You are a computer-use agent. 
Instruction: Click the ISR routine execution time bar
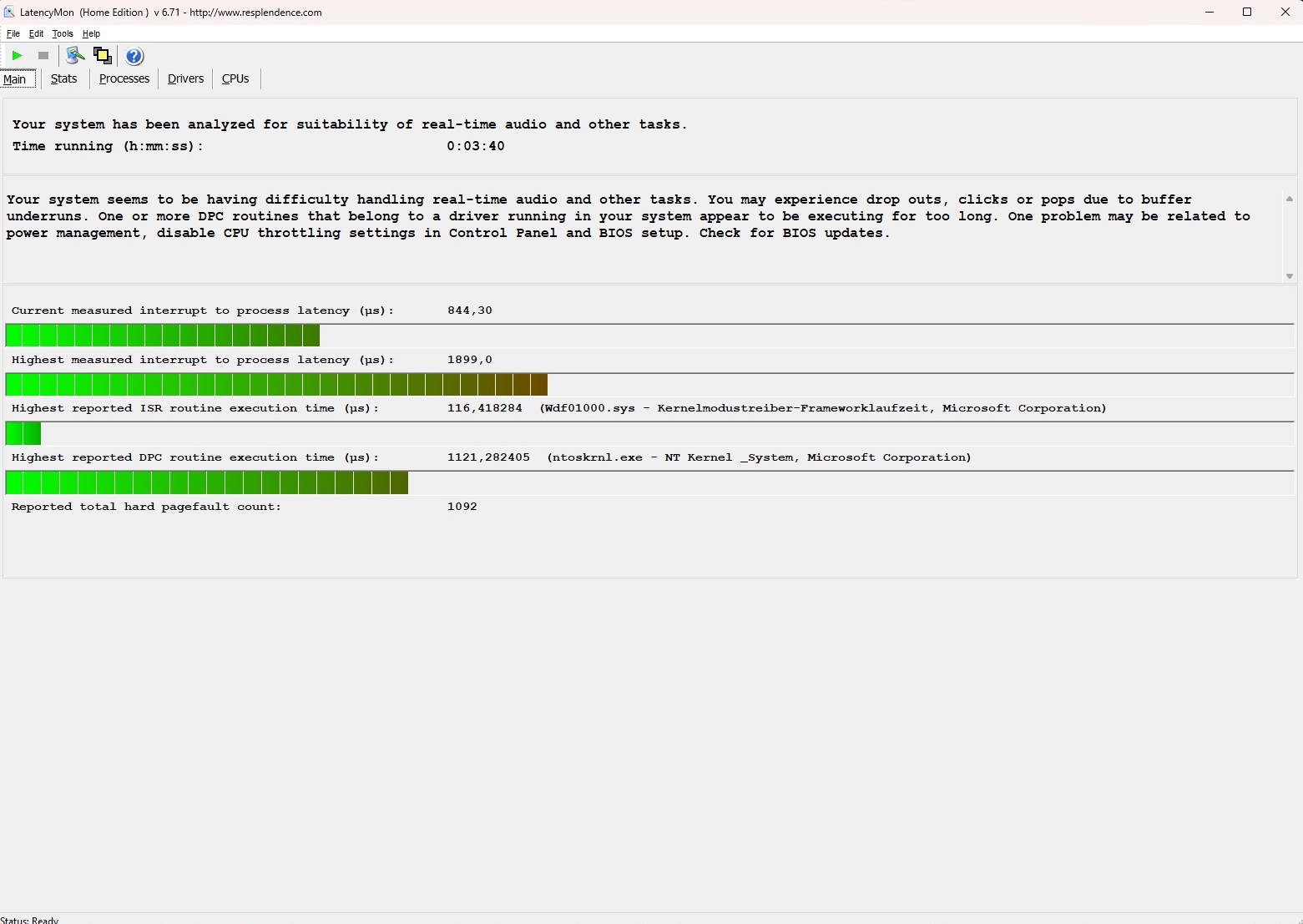[x=649, y=433]
